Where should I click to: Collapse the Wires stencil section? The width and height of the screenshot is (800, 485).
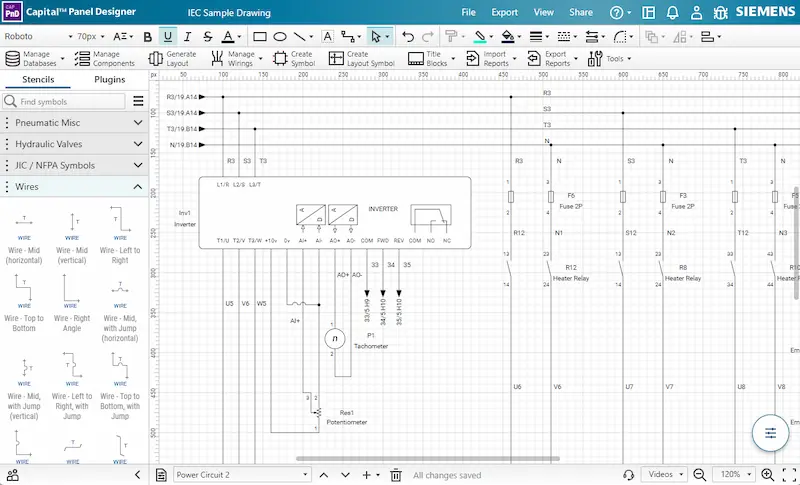coord(138,186)
